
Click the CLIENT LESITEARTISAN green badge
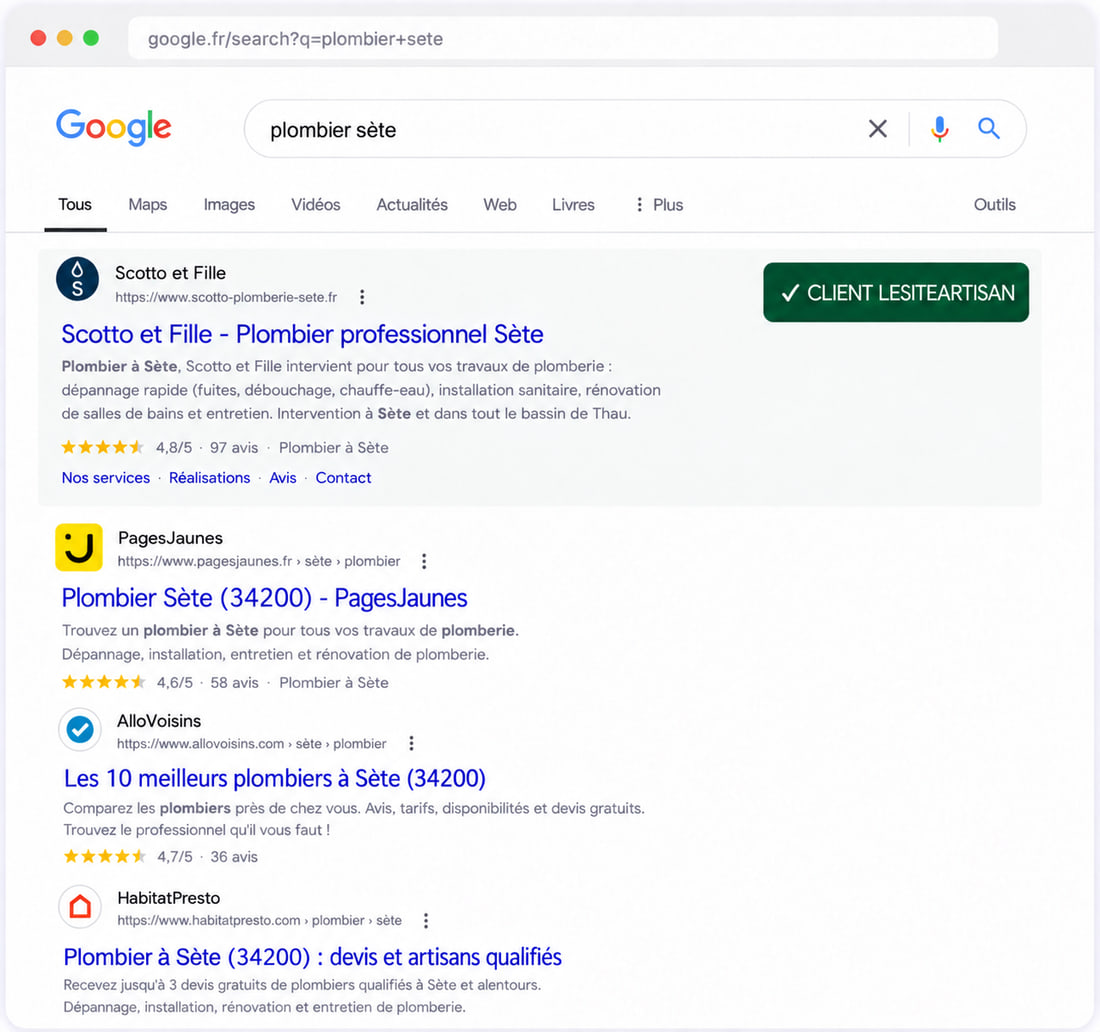pyautogui.click(x=896, y=293)
